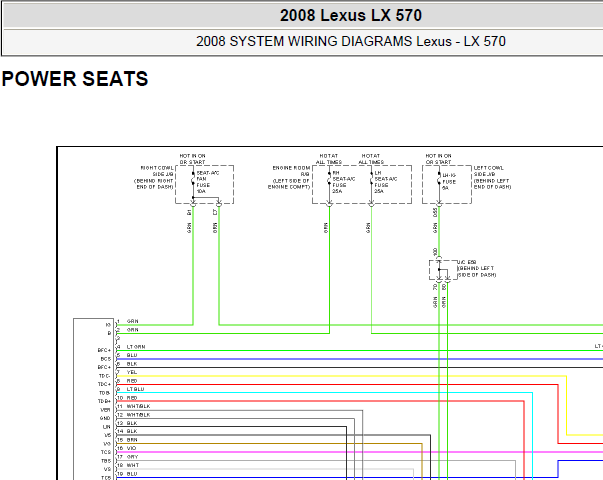Click the 'U/C R/B (BEHIND LEFT SIDE OF DASH)' label
The height and width of the screenshot is (480, 603).
476,268
